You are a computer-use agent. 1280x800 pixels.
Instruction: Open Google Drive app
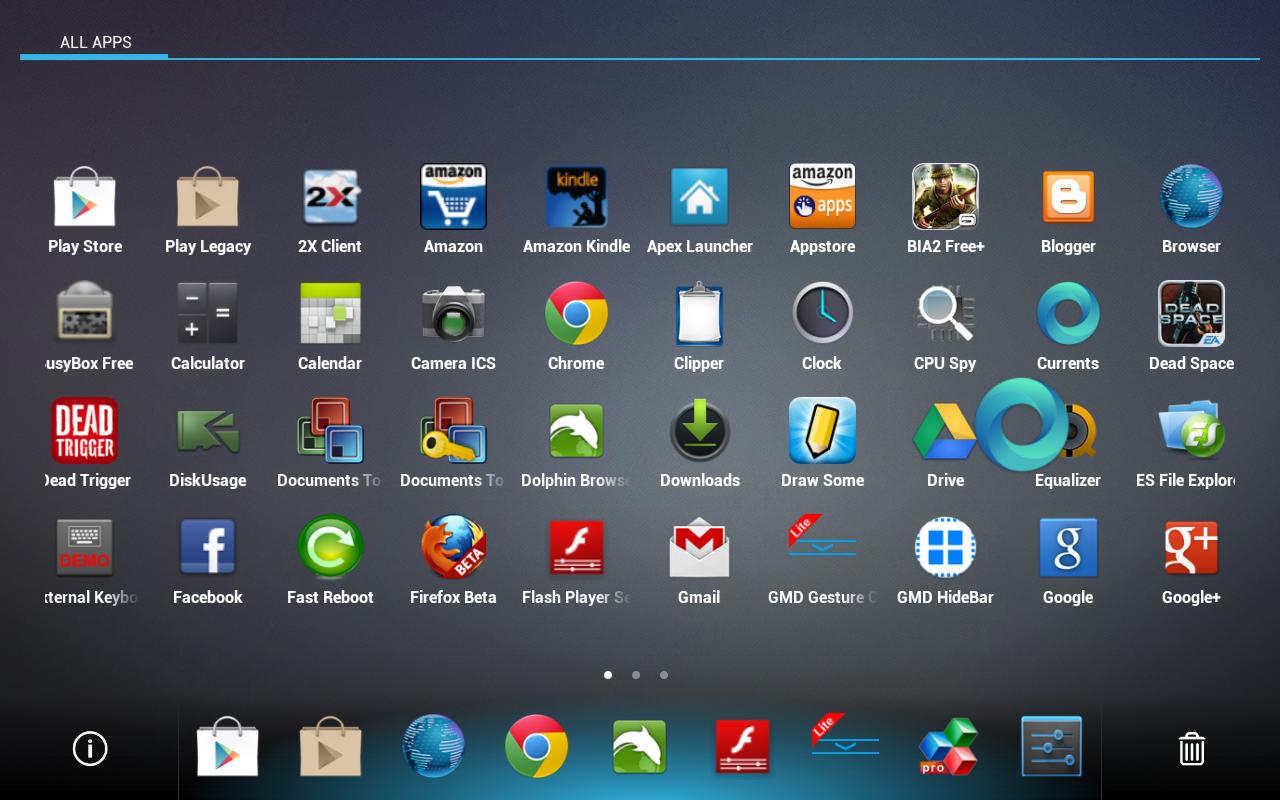[945, 431]
